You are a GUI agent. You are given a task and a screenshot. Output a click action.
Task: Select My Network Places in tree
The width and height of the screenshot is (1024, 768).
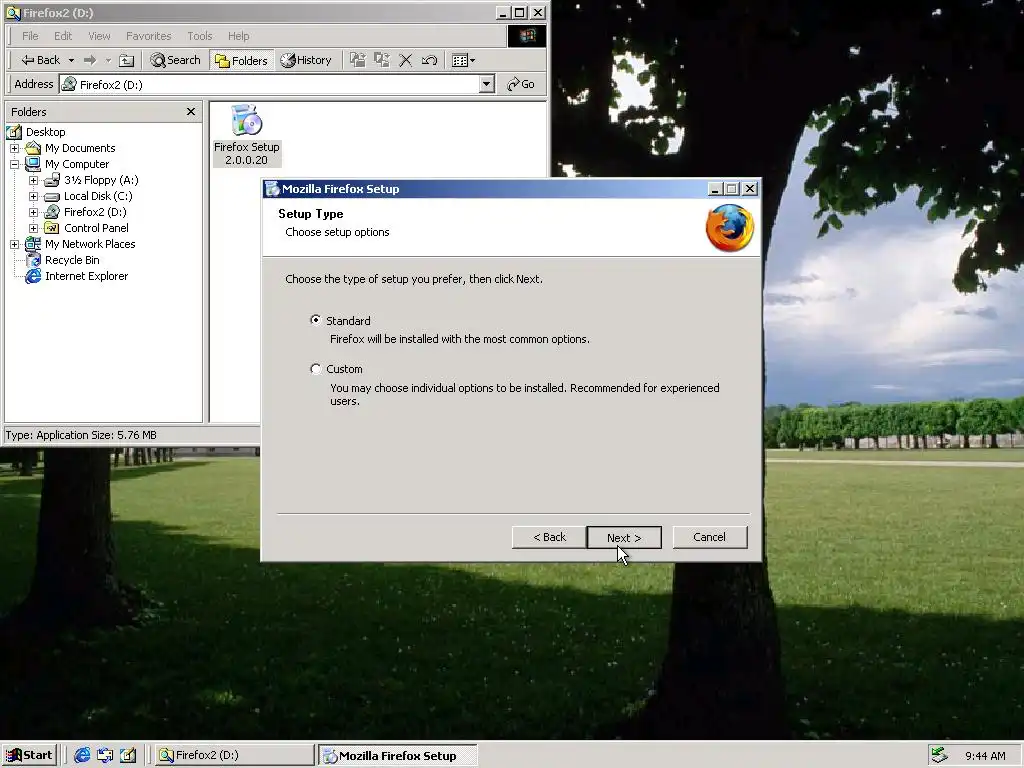90,244
